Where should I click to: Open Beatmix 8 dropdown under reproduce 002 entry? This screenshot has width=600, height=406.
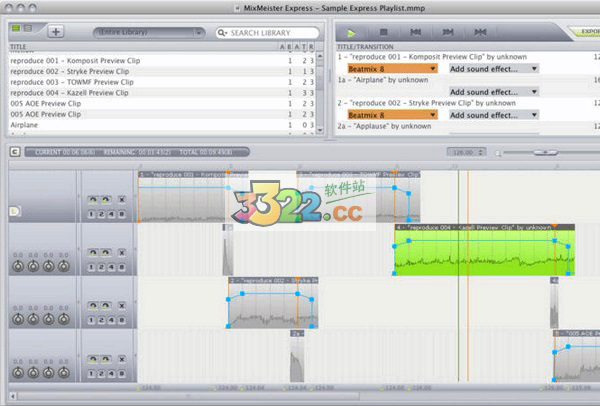[x=392, y=115]
